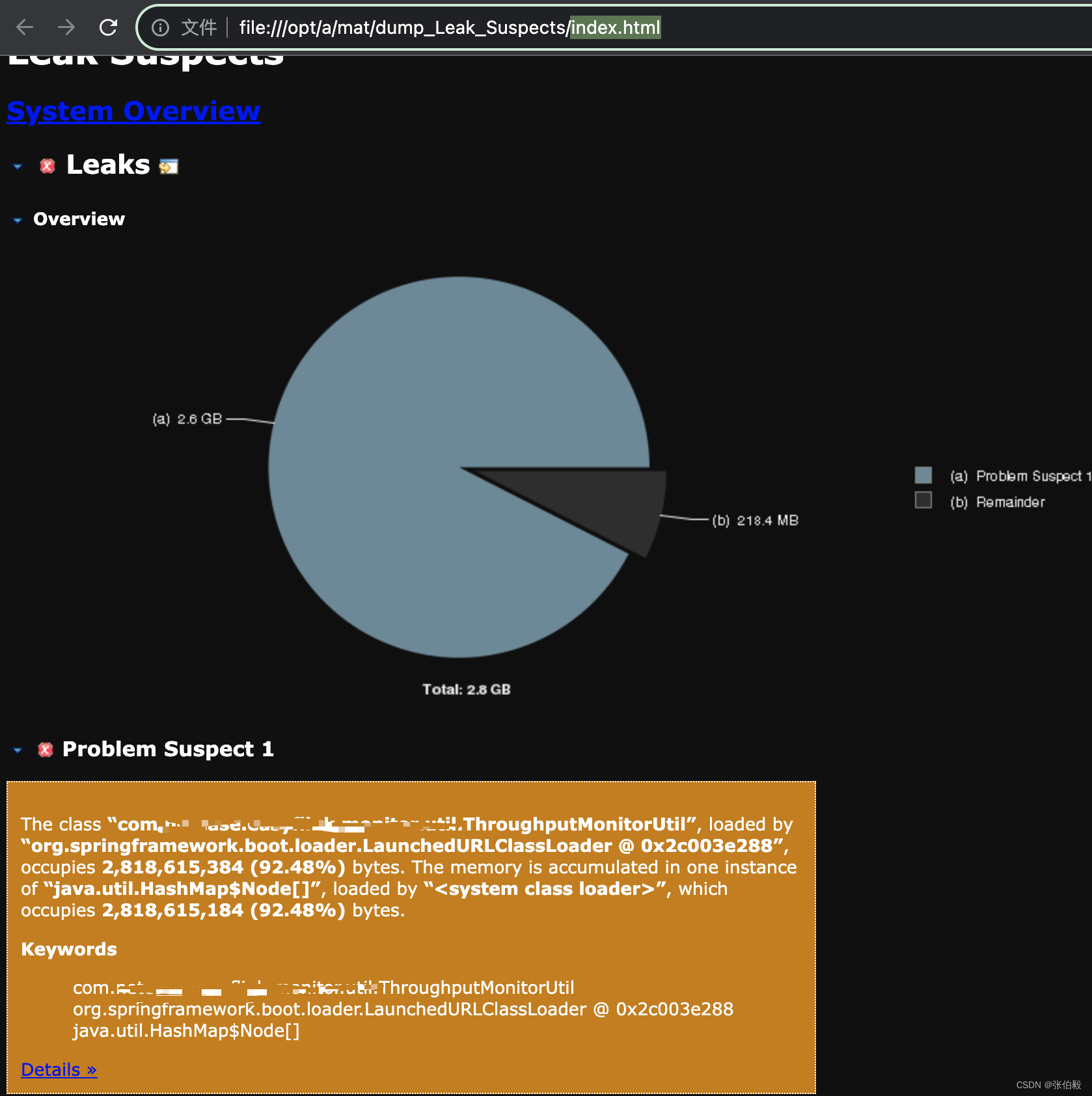
Task: Select the file URL in the address bar
Action: 450,27
